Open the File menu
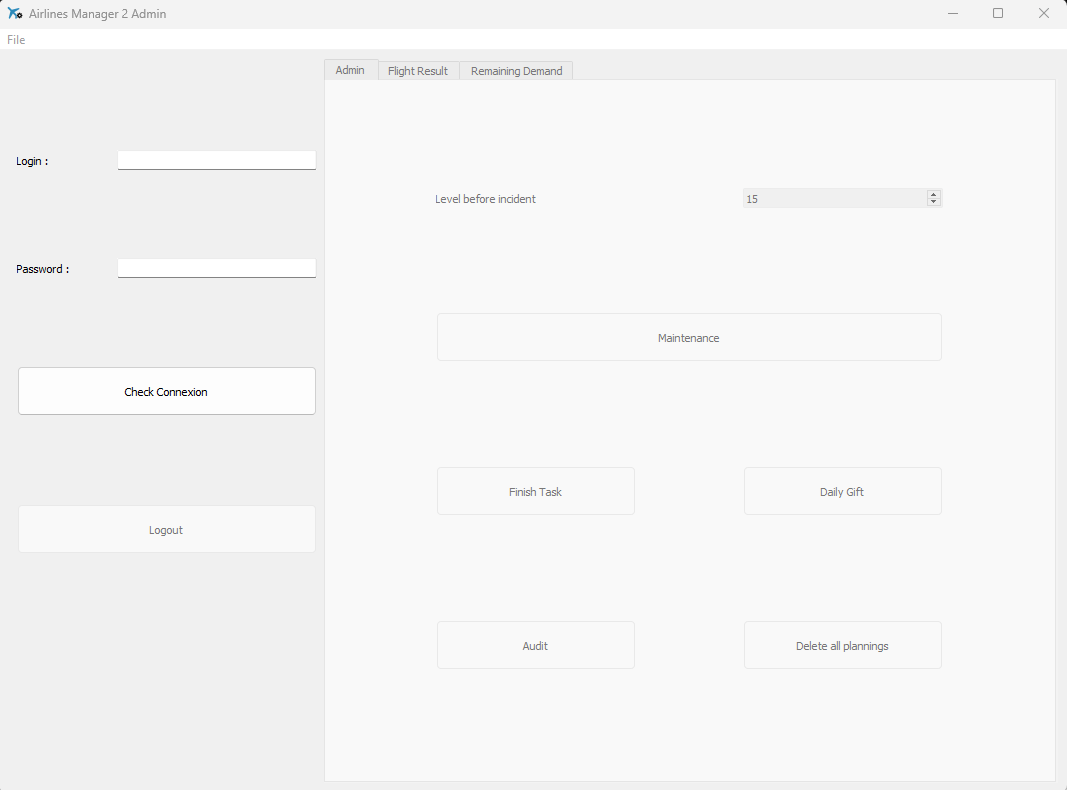 coord(16,40)
